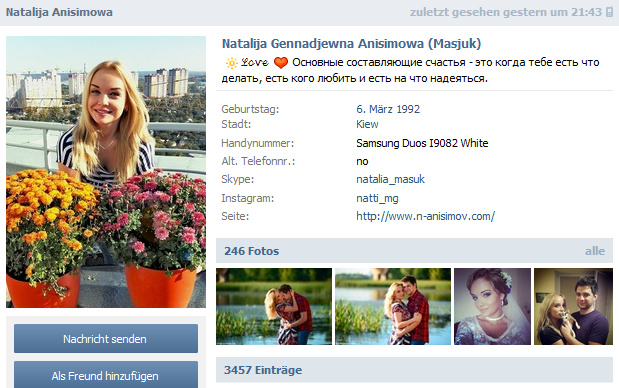Click 'alle' to show all photos

595,251
